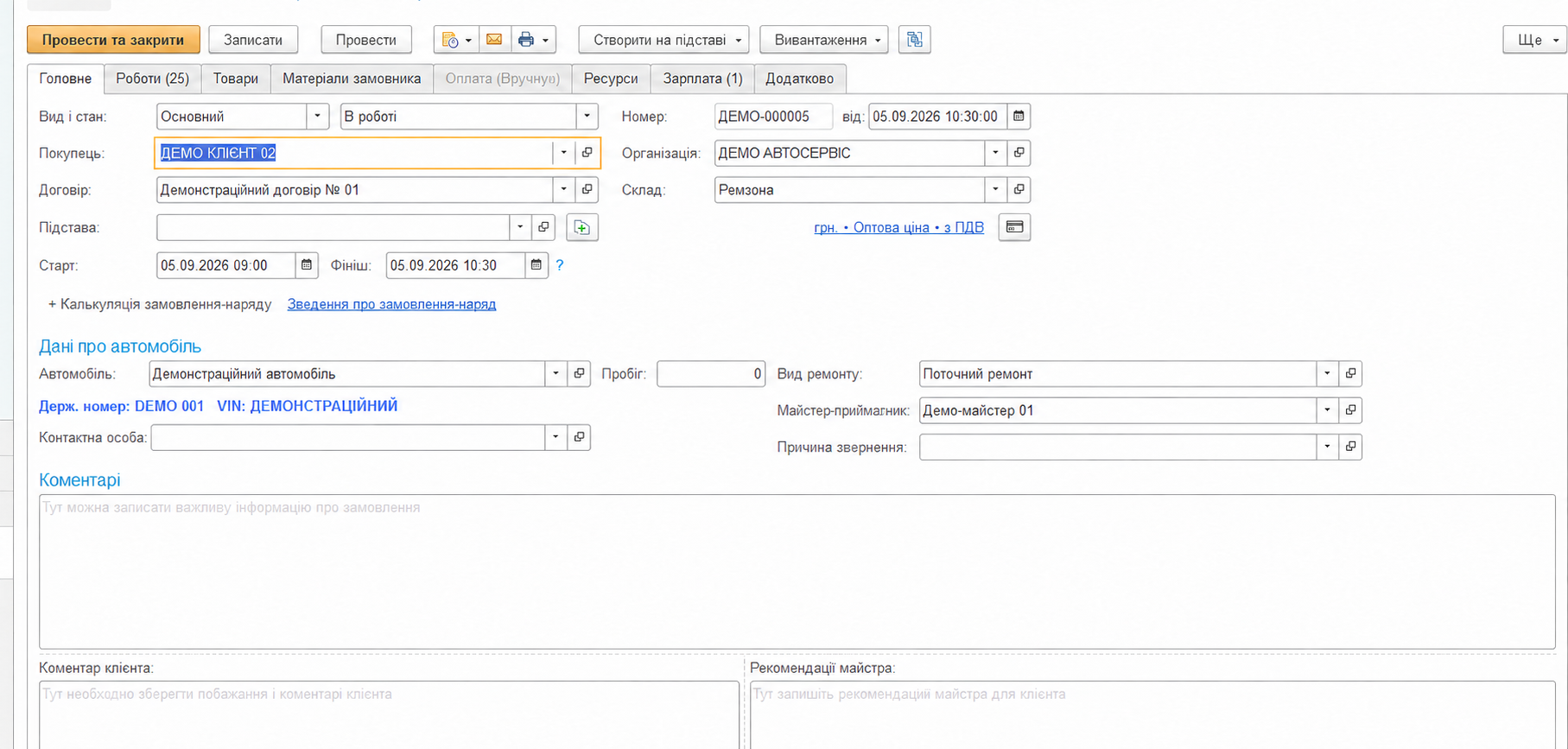The width and height of the screenshot is (1568, 749).
Task: Open the Майстер-приймагник record via open icon
Action: (1350, 410)
